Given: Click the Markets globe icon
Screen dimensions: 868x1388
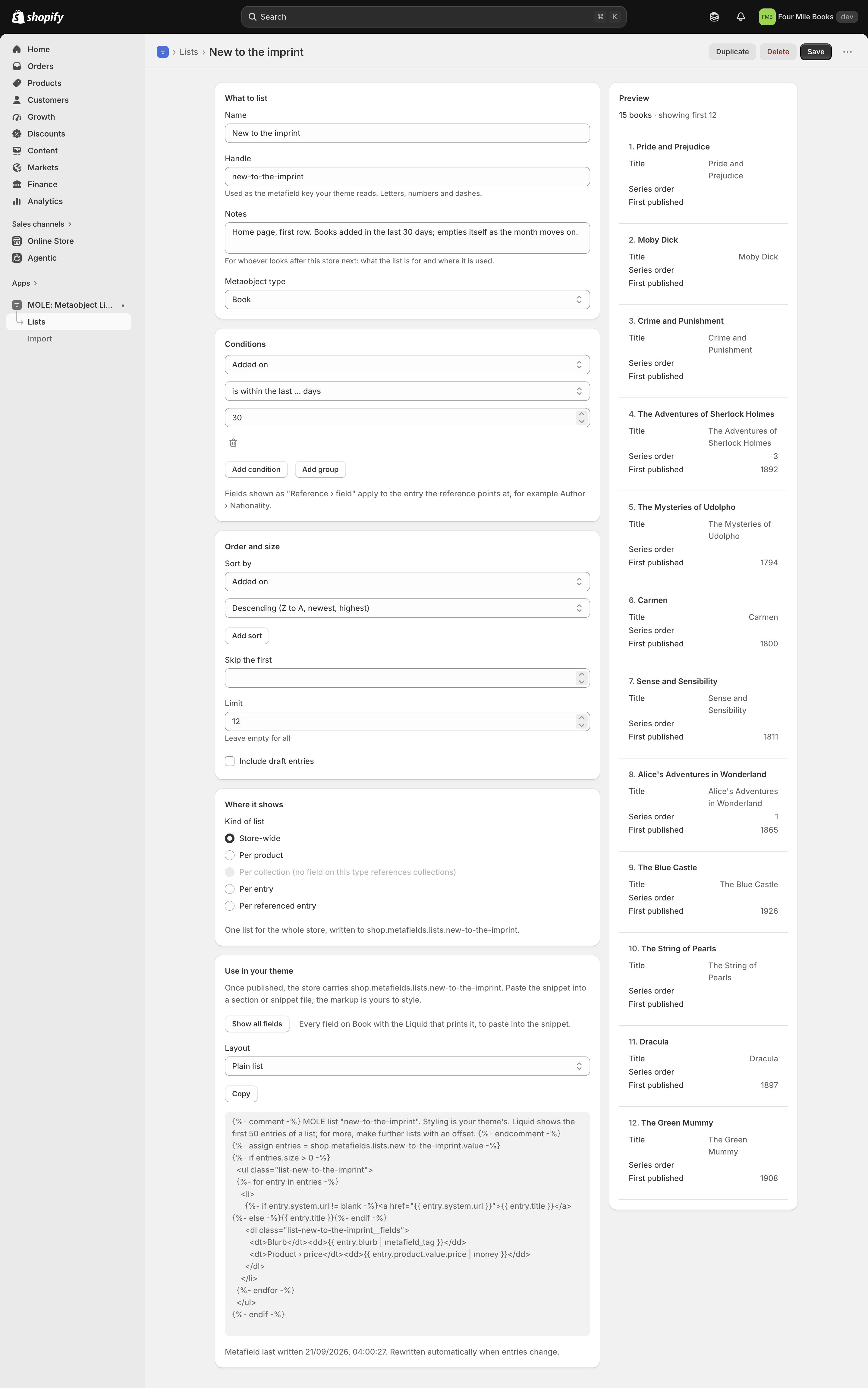Looking at the screenshot, I should [17, 168].
